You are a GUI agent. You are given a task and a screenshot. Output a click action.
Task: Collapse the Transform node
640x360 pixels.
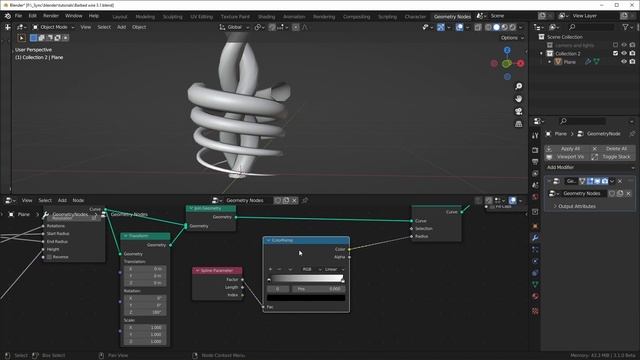point(126,236)
